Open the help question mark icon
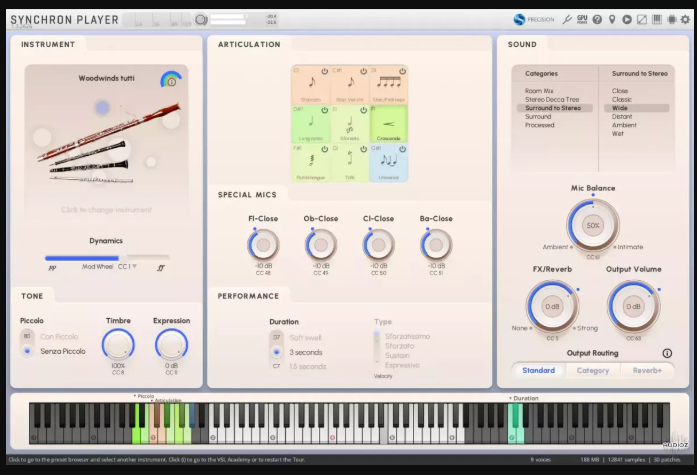Screen dimensions: 697x475 [x=597, y=20]
